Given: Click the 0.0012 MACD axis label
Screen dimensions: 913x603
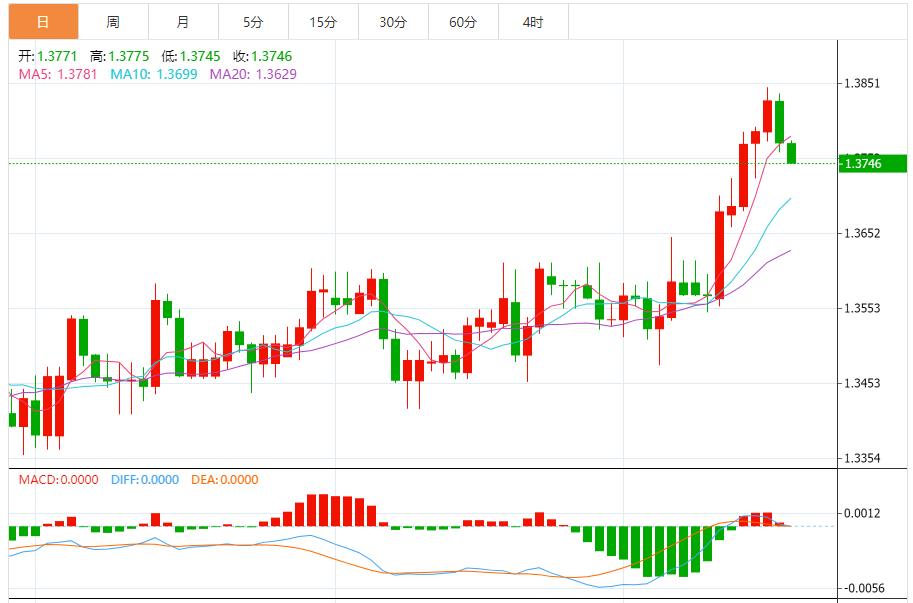Looking at the screenshot, I should pos(862,513).
